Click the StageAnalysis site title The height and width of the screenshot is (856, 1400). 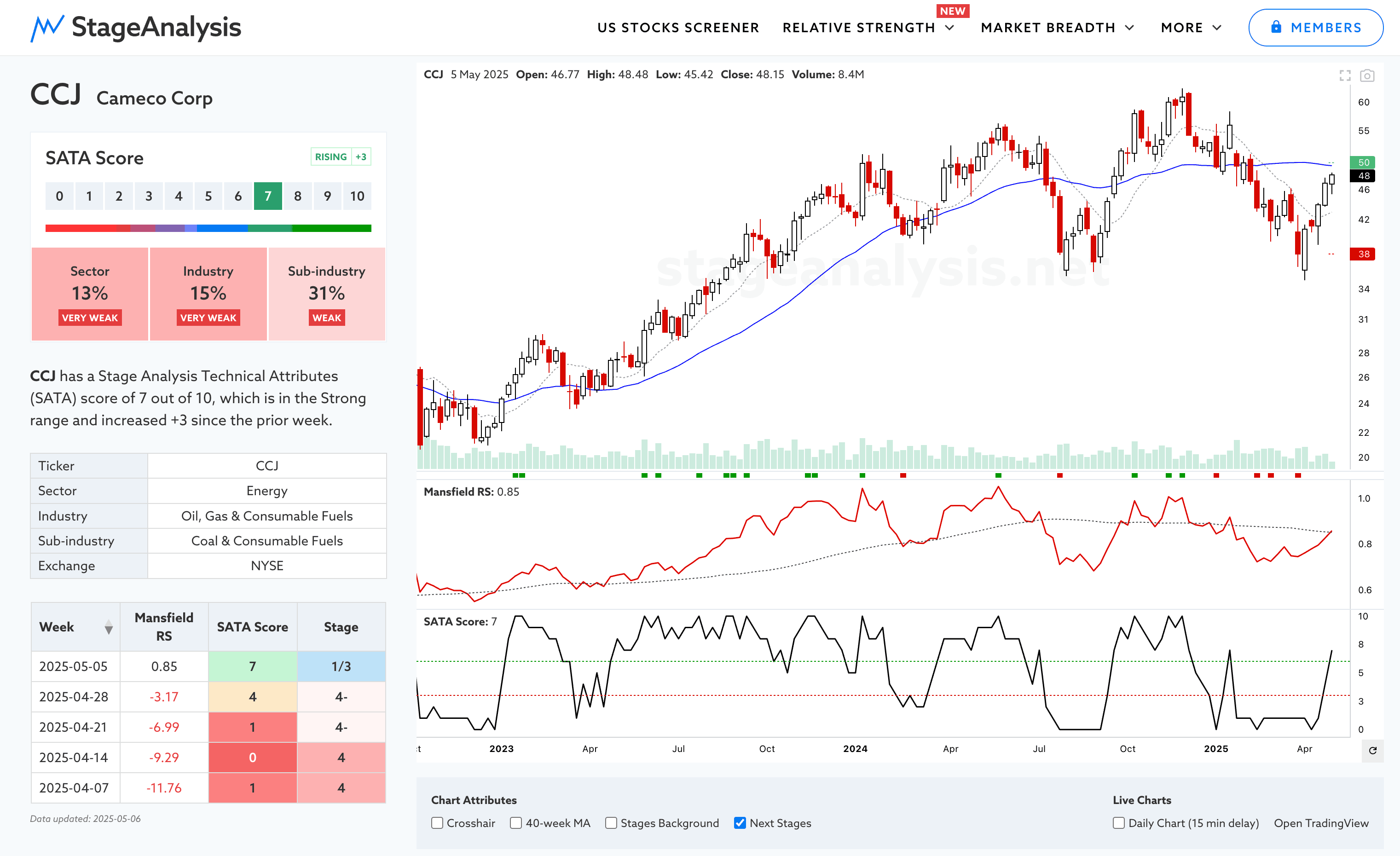click(x=156, y=27)
